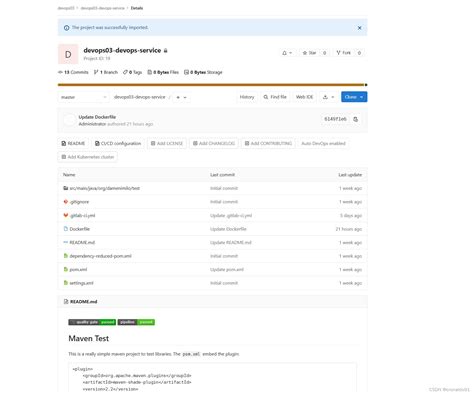Screen dimensions: 474x394
Task: Open the blue Clone dropdown
Action: 354,97
